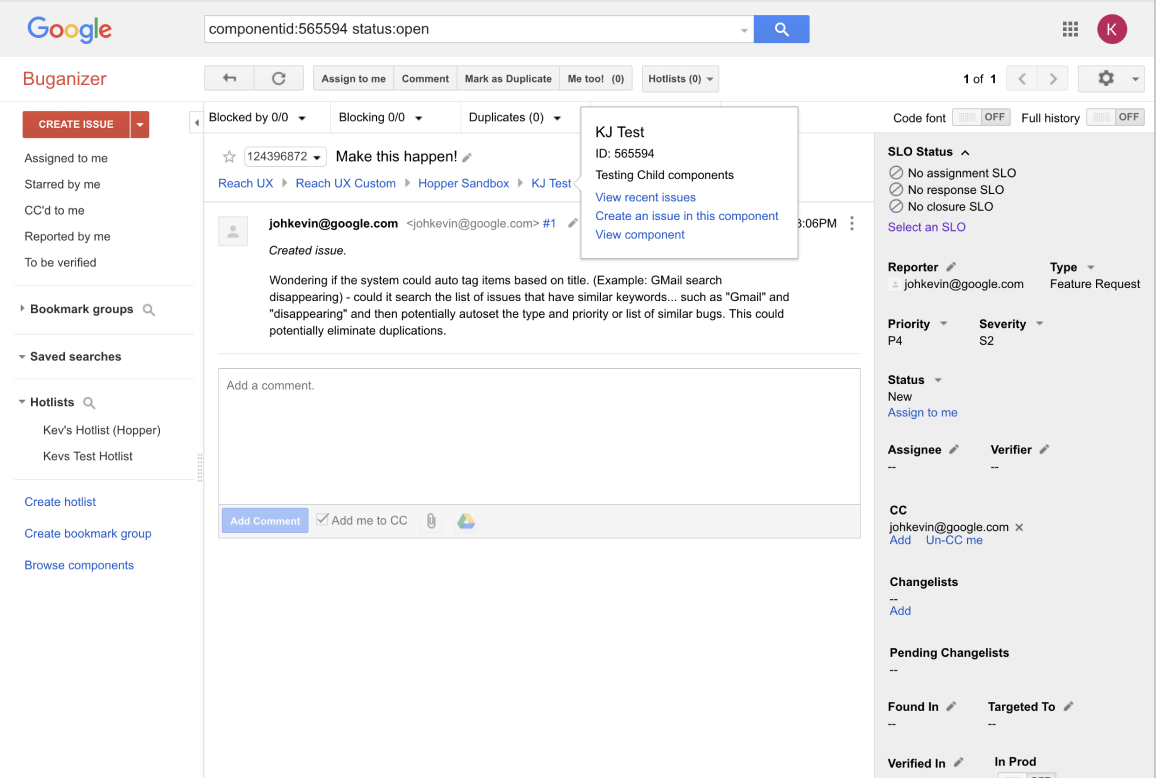This screenshot has width=1156, height=778.
Task: Open the Google apps grid
Action: tap(1070, 29)
